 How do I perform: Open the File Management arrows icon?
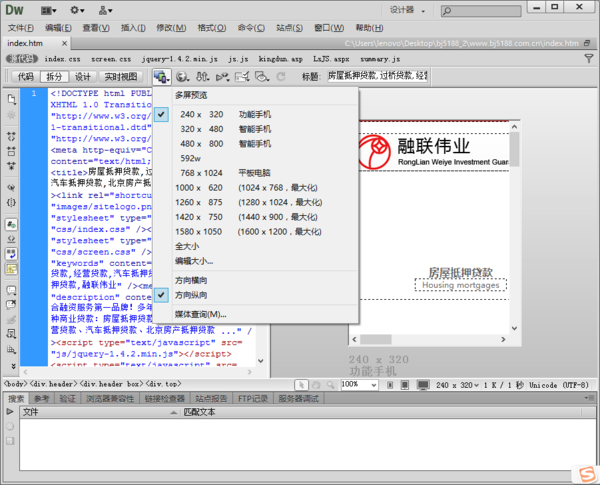click(x=202, y=77)
